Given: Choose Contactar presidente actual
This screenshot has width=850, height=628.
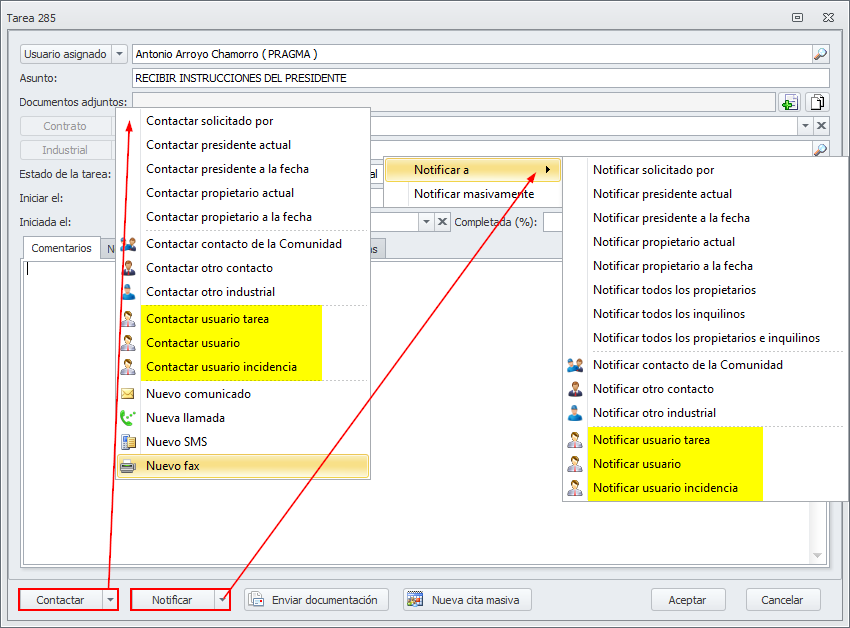Looking at the screenshot, I should pos(243,145).
